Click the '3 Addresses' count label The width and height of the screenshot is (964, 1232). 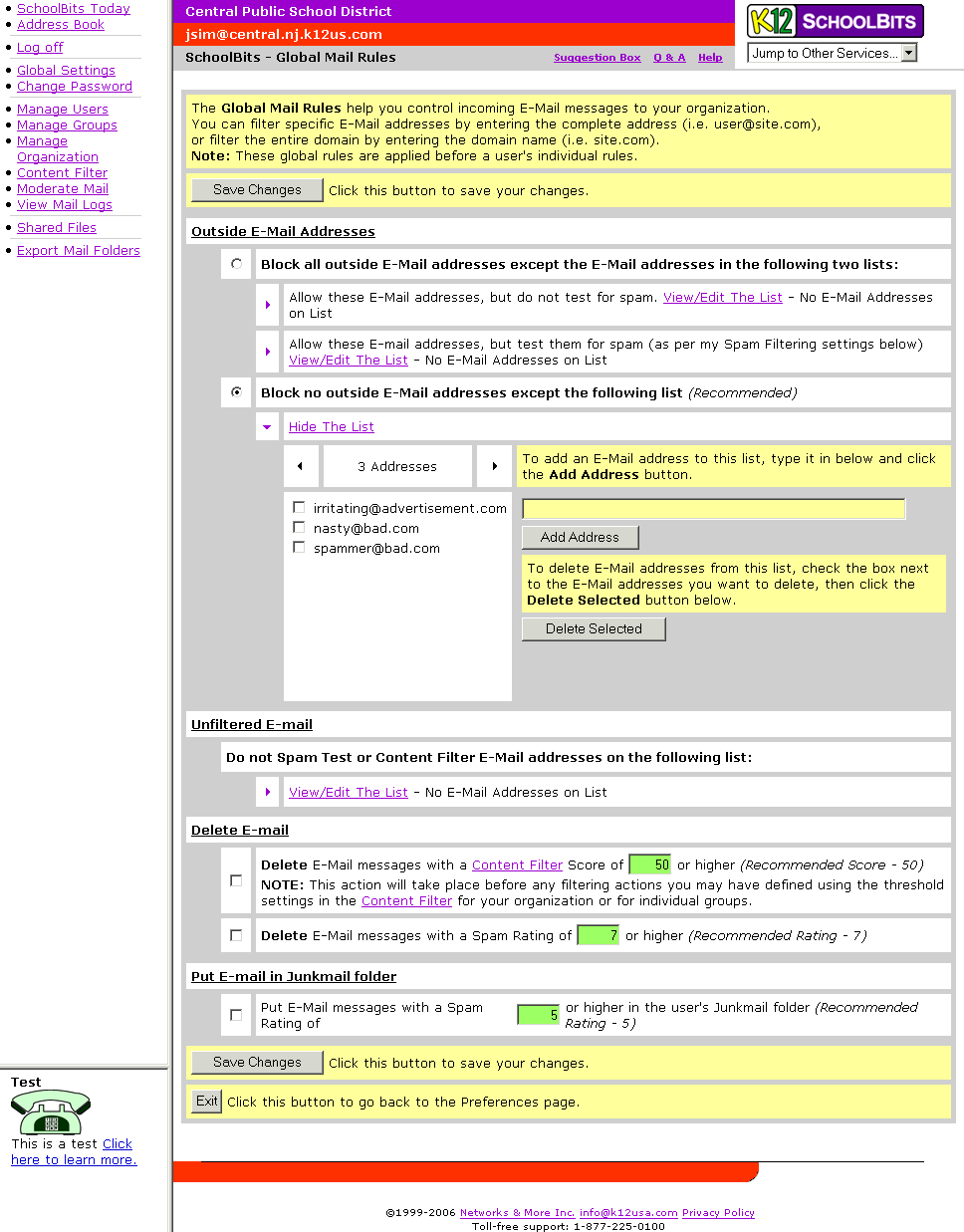coord(397,466)
